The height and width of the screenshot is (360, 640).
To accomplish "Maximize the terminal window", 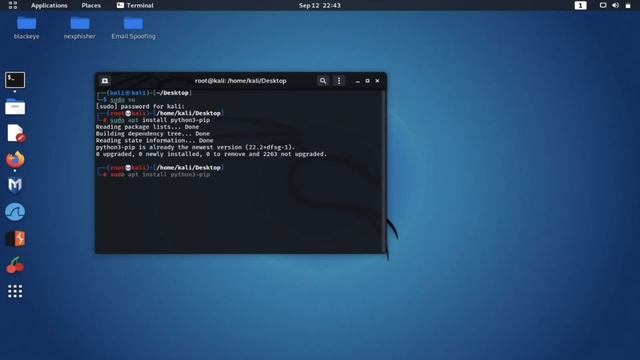I will [x=367, y=81].
